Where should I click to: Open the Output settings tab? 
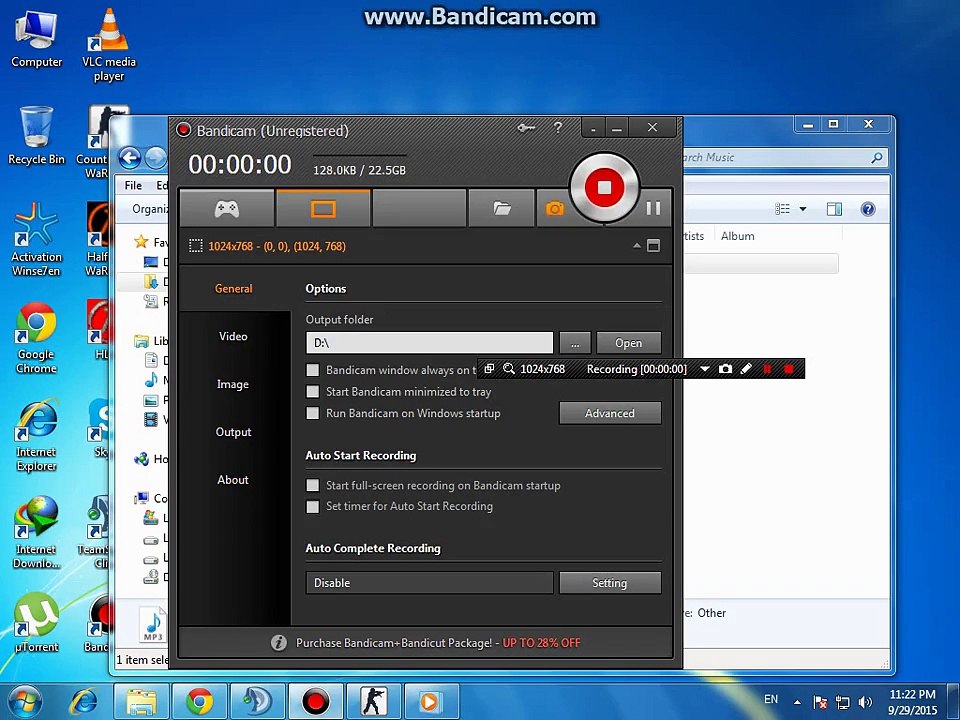point(233,432)
